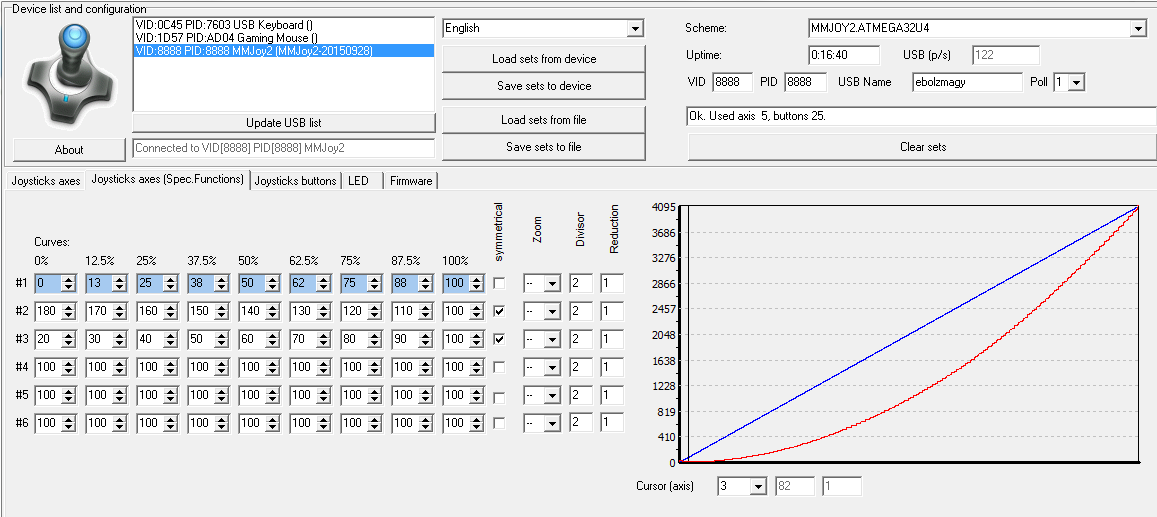
Task: Click the USB Name text field
Action: click(966, 83)
